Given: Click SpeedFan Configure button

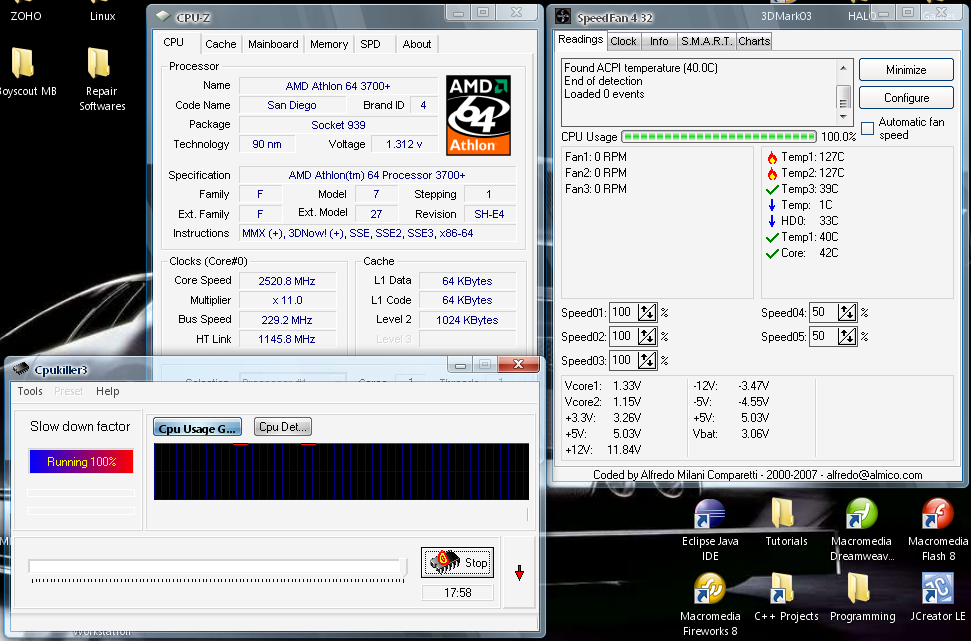Looking at the screenshot, I should coord(906,98).
